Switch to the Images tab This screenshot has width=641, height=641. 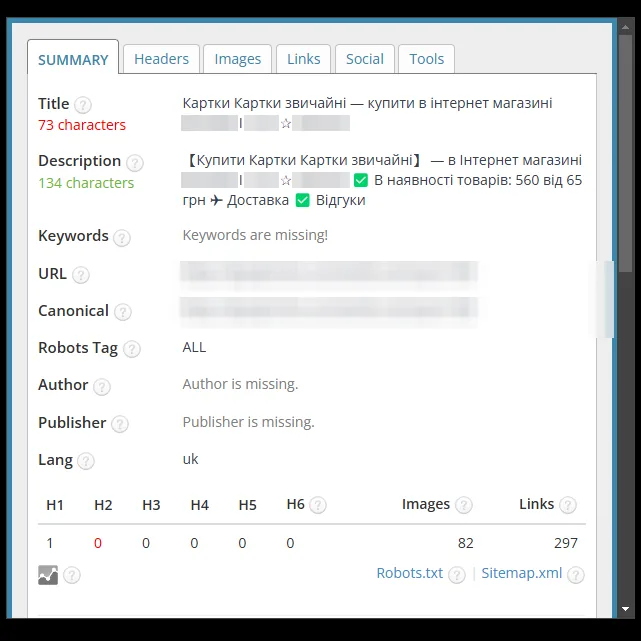pyautogui.click(x=238, y=59)
